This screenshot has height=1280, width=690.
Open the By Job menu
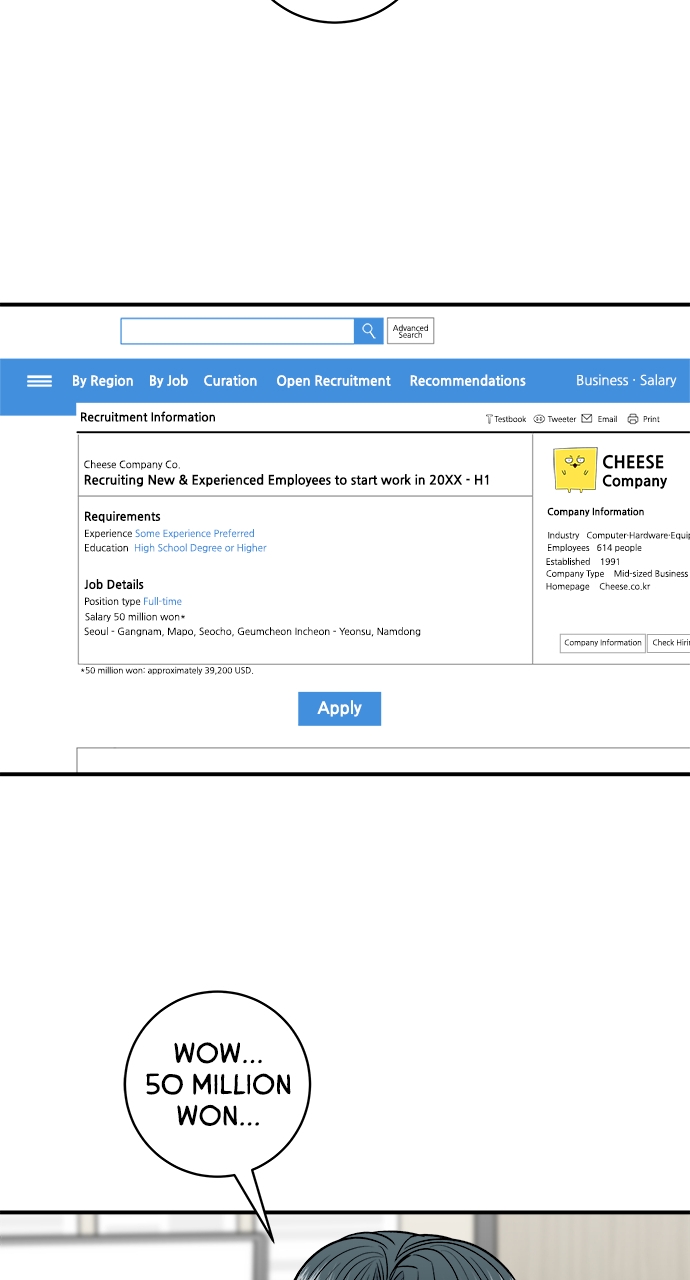[x=169, y=381]
